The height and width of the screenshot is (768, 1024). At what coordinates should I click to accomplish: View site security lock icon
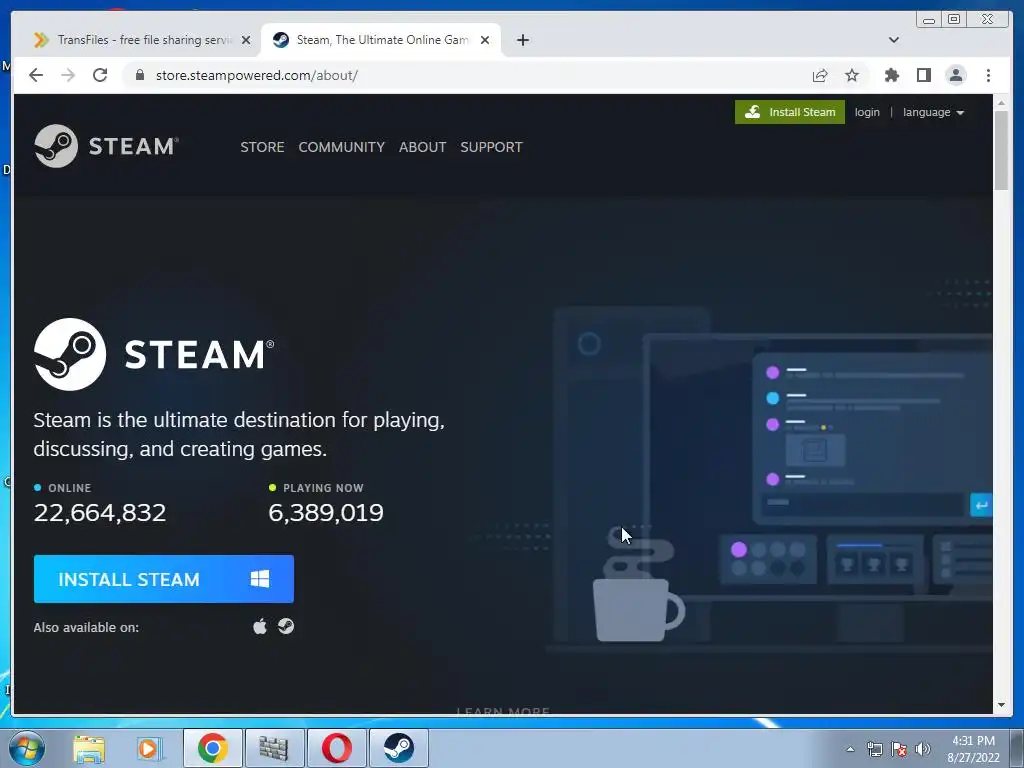pyautogui.click(x=139, y=75)
